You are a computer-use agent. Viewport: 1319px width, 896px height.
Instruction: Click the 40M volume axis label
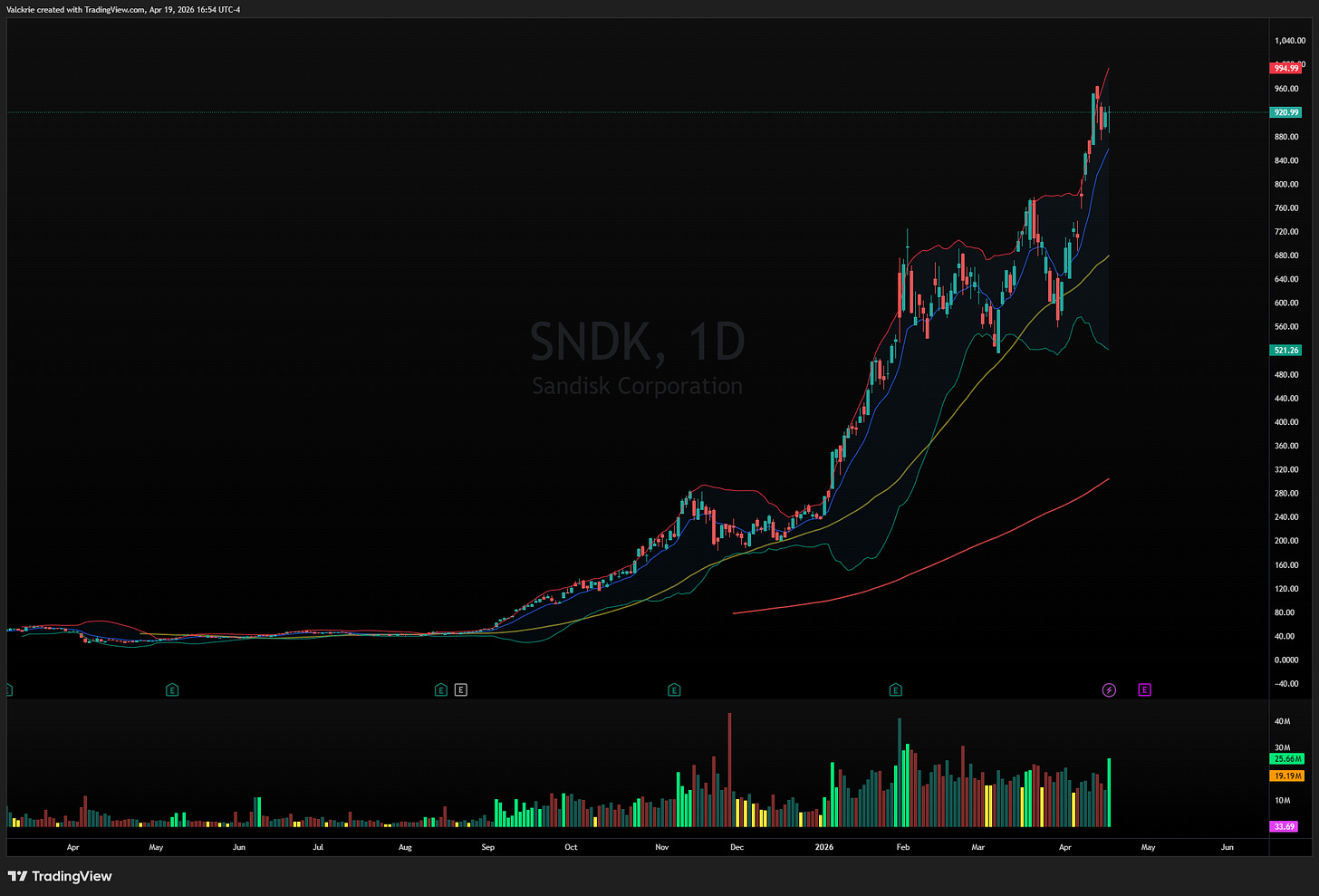[1282, 722]
